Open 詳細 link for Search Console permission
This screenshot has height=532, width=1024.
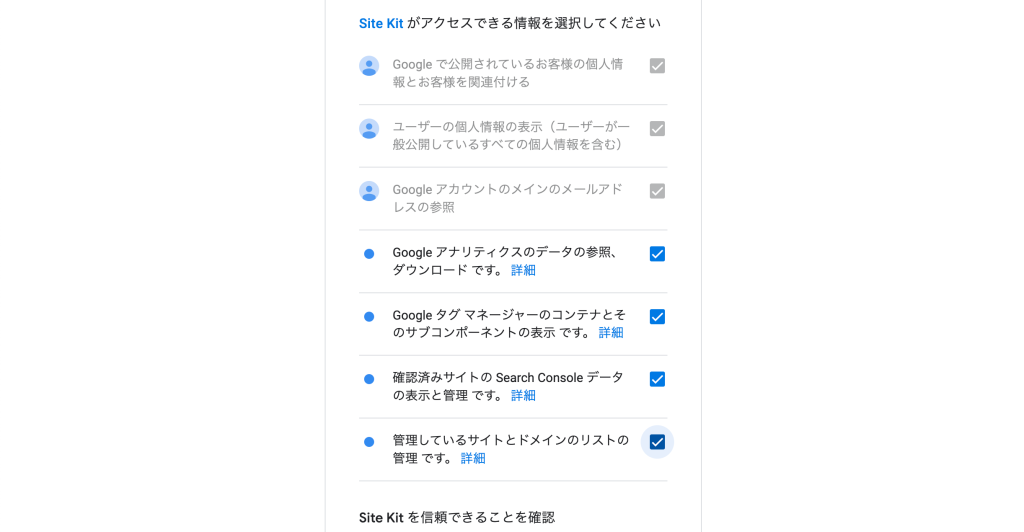tap(523, 396)
